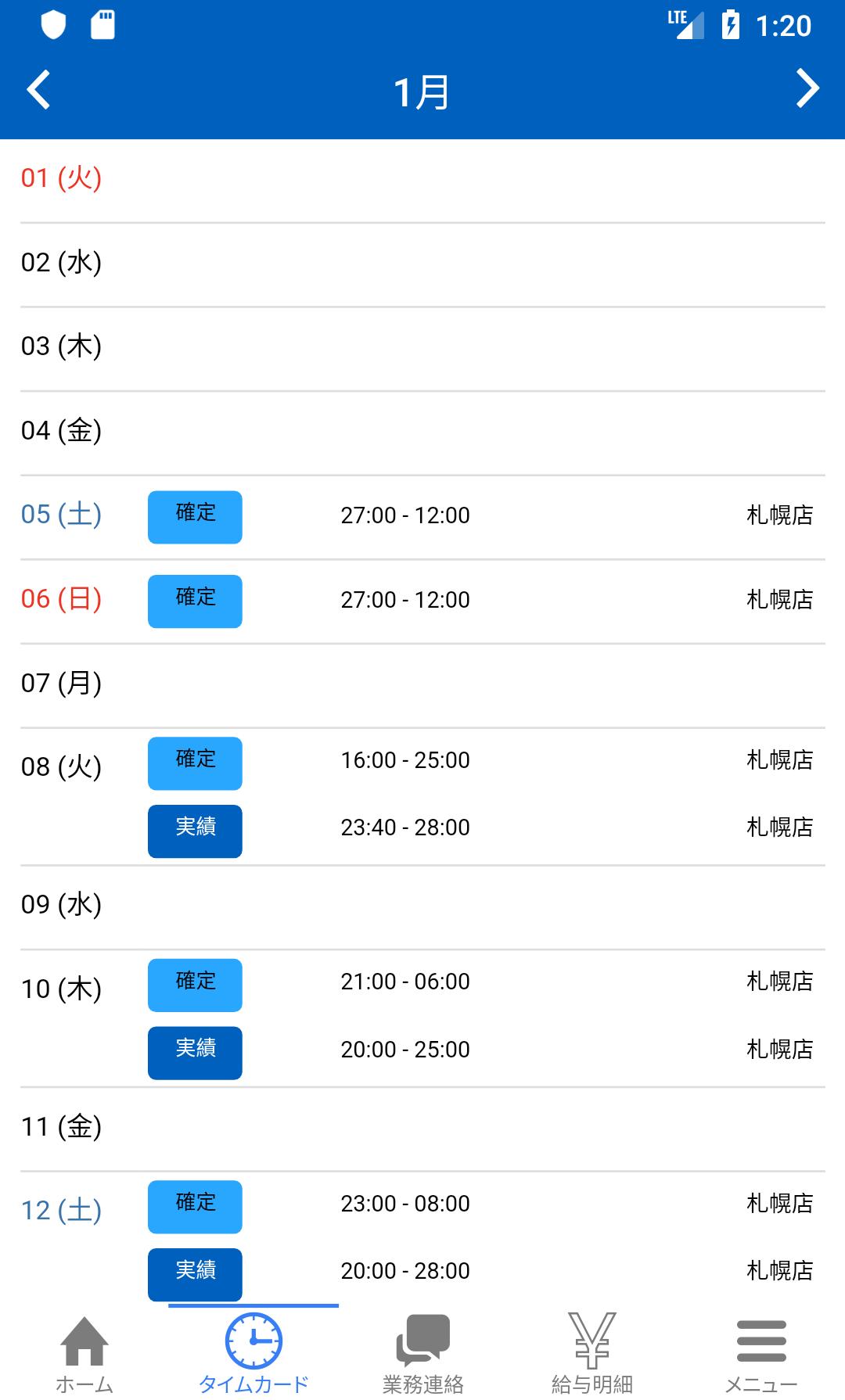This screenshot has height=1400, width=845.
Task: Open the 01 (火) day row
Action: point(422,181)
